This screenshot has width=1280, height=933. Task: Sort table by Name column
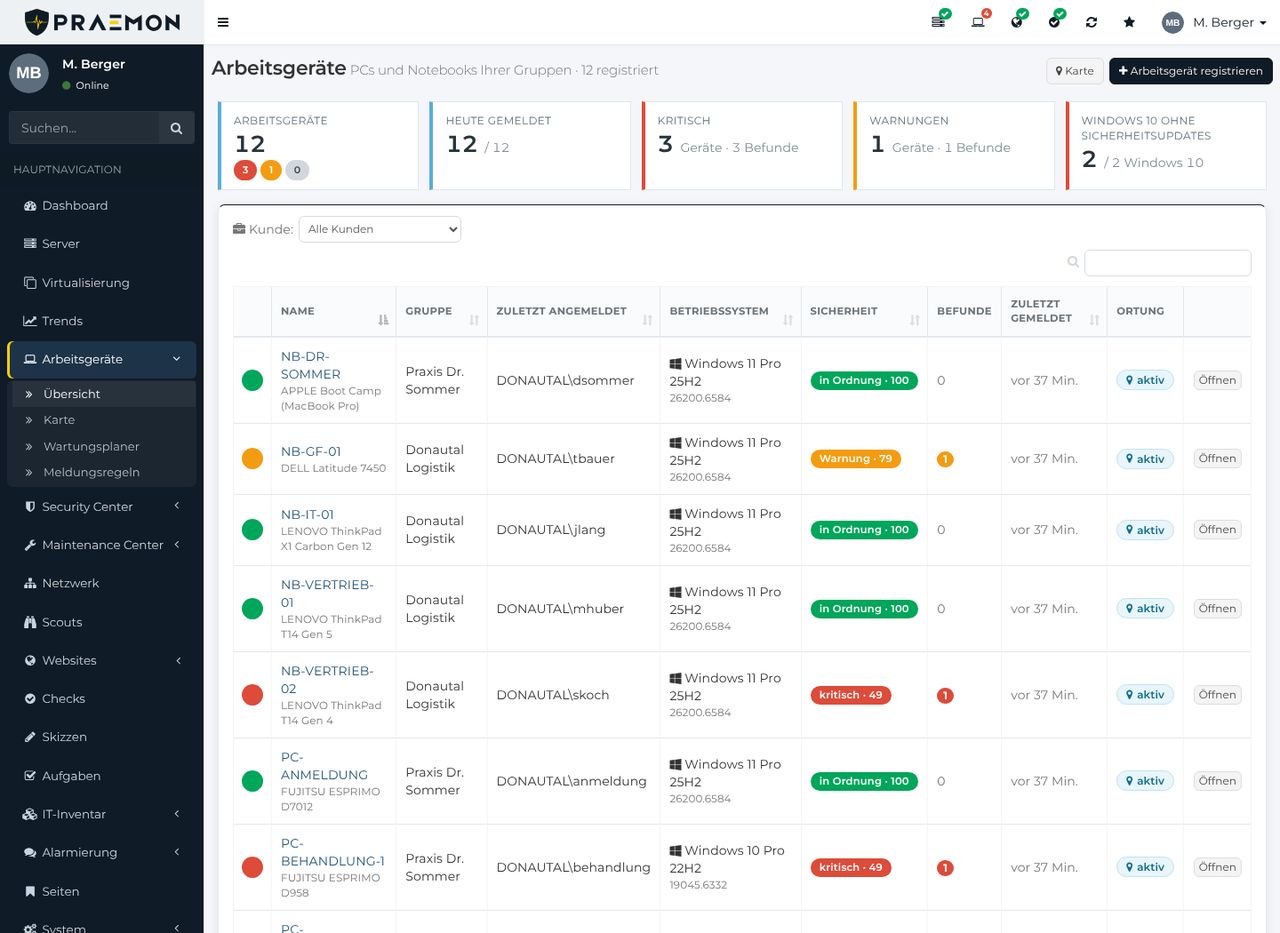click(333, 311)
